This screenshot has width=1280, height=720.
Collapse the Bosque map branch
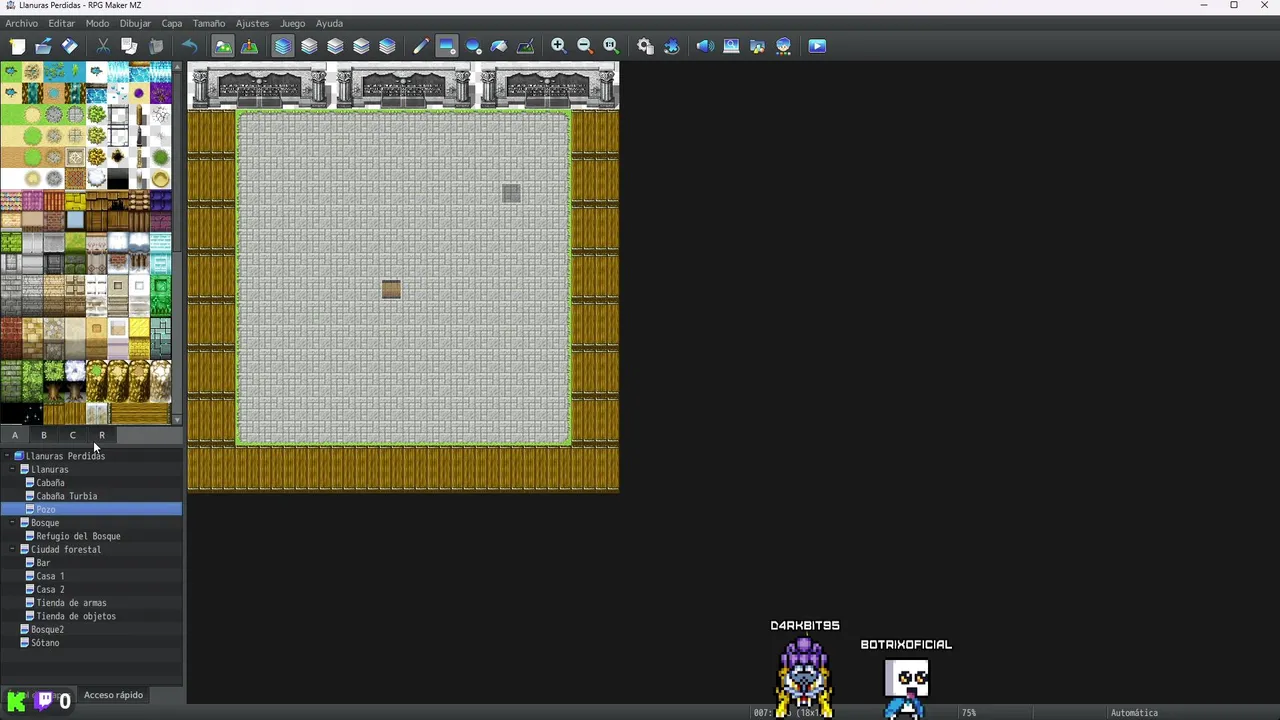pos(13,523)
